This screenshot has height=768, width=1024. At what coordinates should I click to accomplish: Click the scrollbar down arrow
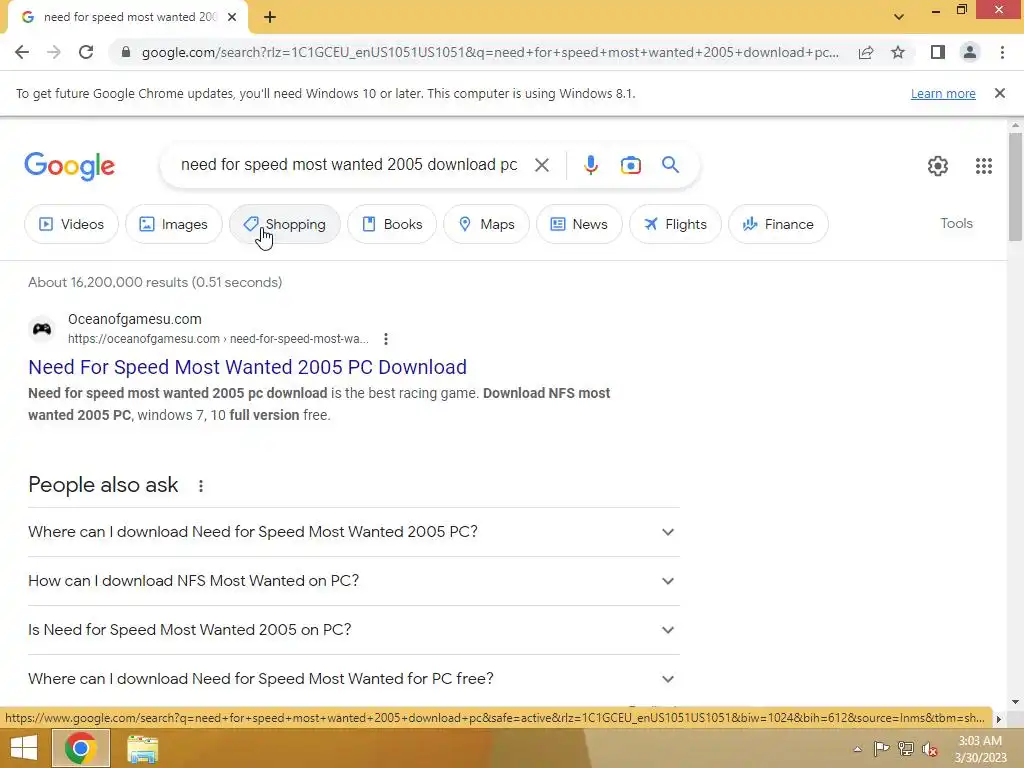click(1015, 702)
